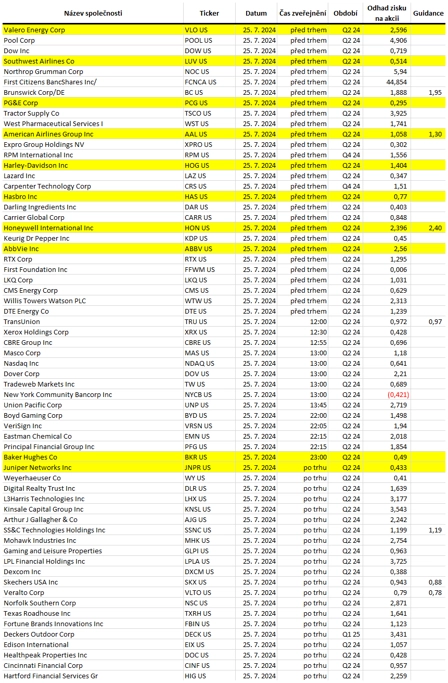Viewport: 448px width, 683px height.
Task: Click Skechers USA guidance value 0,88
Action: 435,582
